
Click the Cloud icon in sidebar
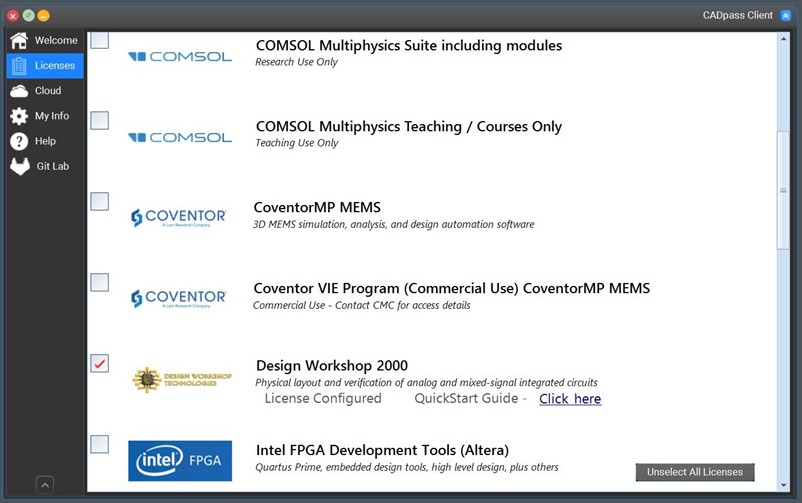click(19, 91)
